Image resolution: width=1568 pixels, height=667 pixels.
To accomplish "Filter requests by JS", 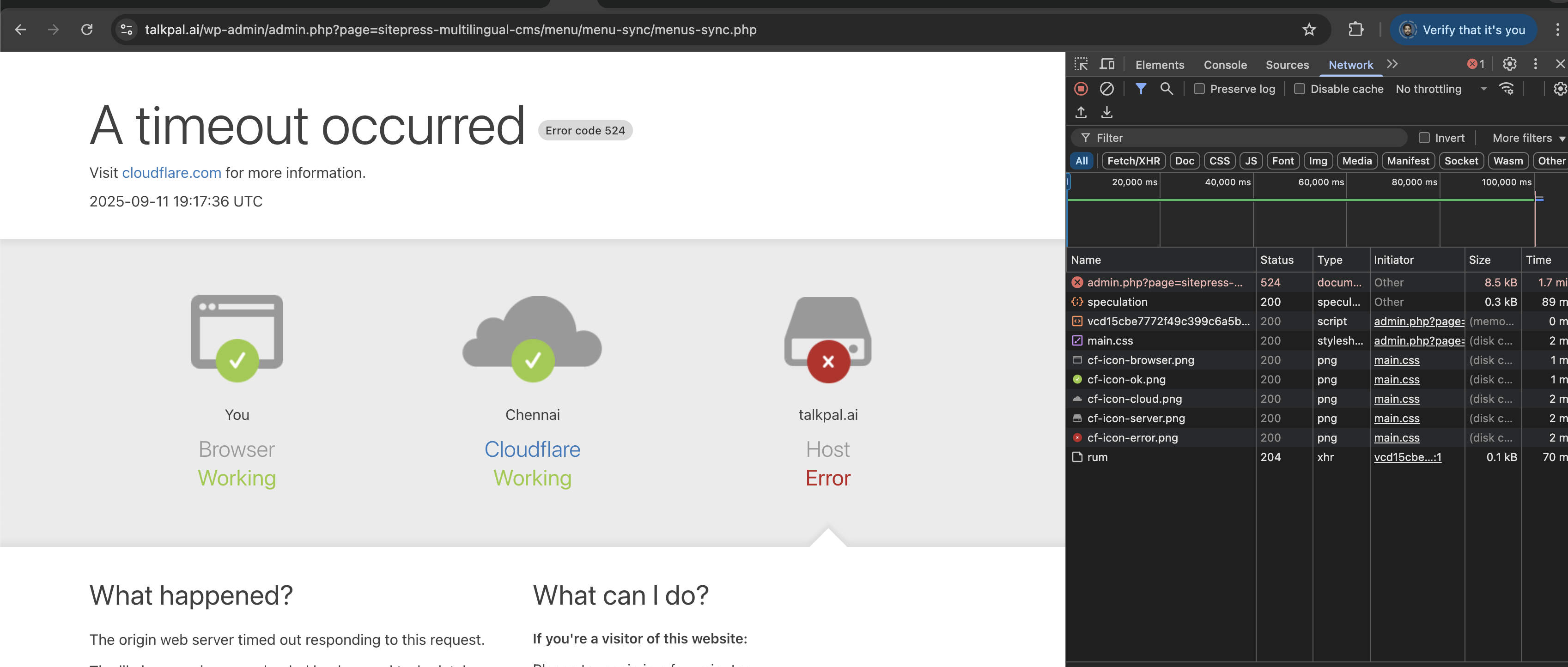I will tap(1251, 161).
